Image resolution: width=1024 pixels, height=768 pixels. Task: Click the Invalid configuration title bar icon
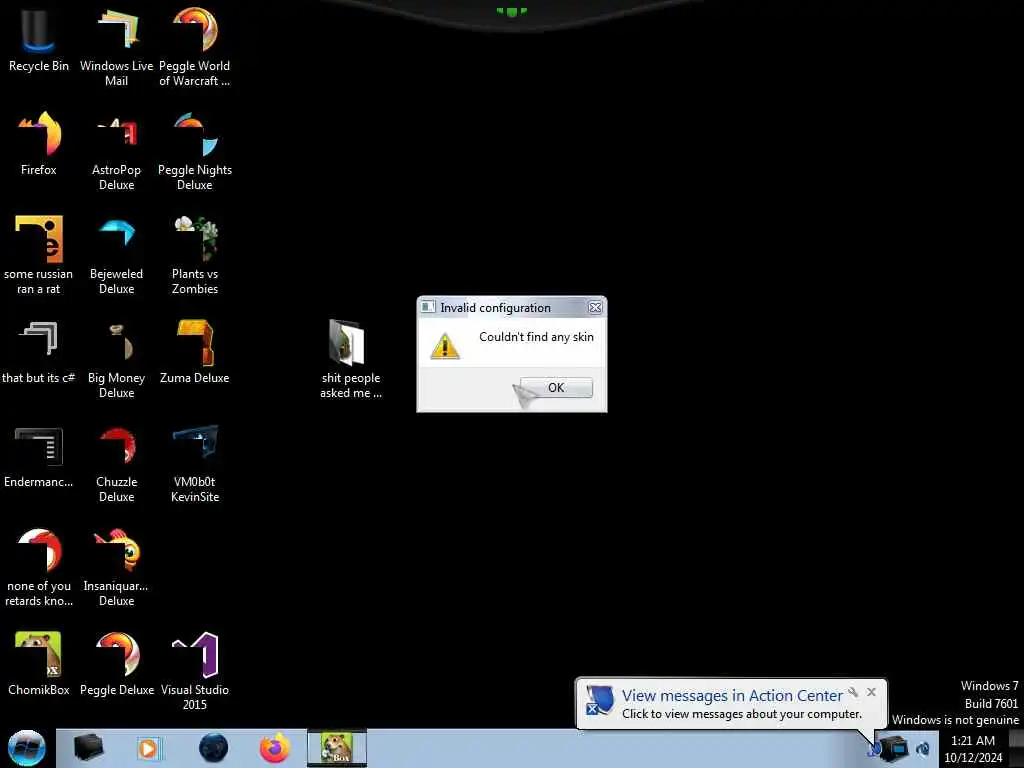pos(428,307)
